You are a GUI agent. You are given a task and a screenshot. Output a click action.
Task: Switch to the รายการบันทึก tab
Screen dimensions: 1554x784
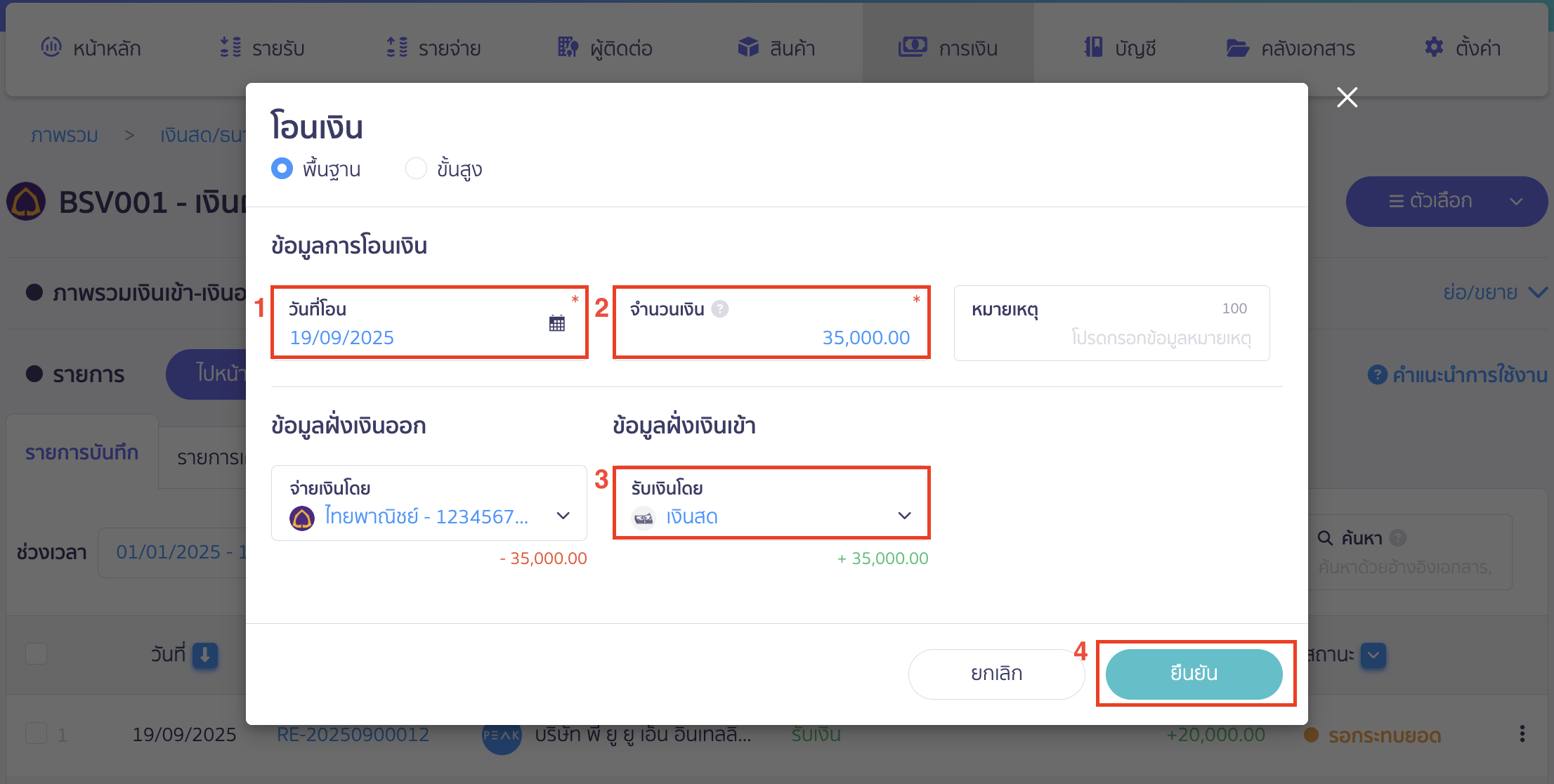[x=82, y=453]
